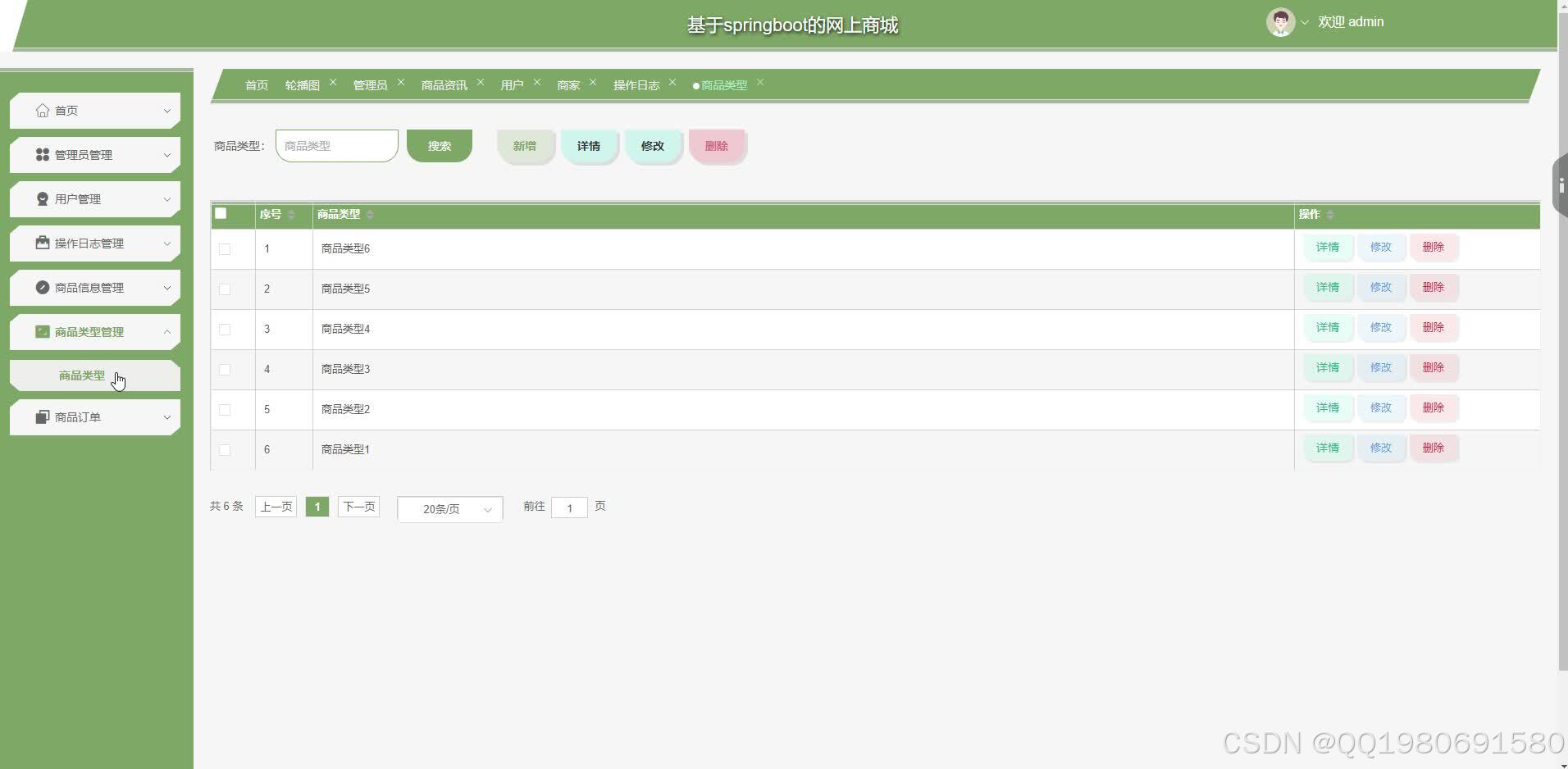The width and height of the screenshot is (1568, 769).
Task: Sort by 商品类型 column arrows
Action: [x=370, y=215]
